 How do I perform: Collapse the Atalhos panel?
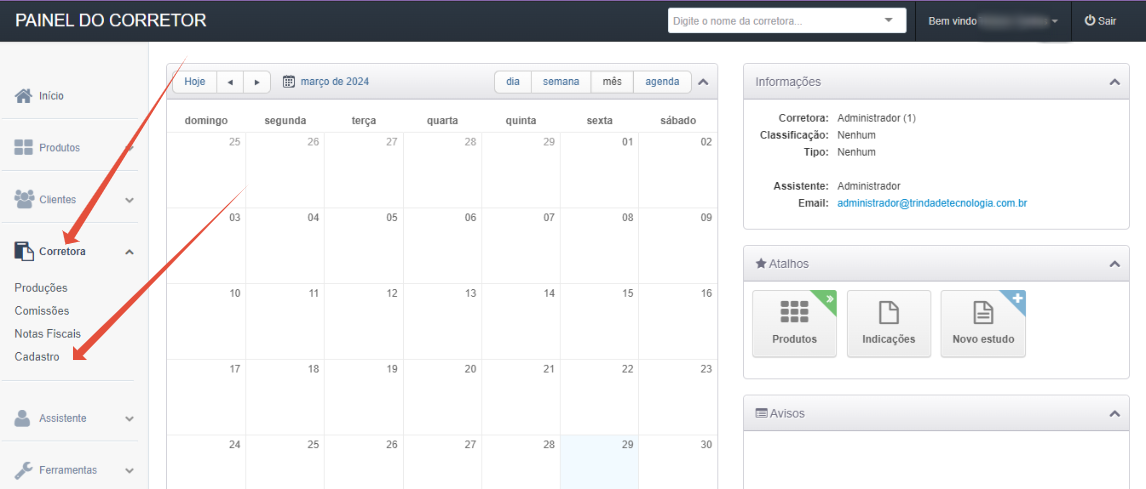pos(1114,263)
